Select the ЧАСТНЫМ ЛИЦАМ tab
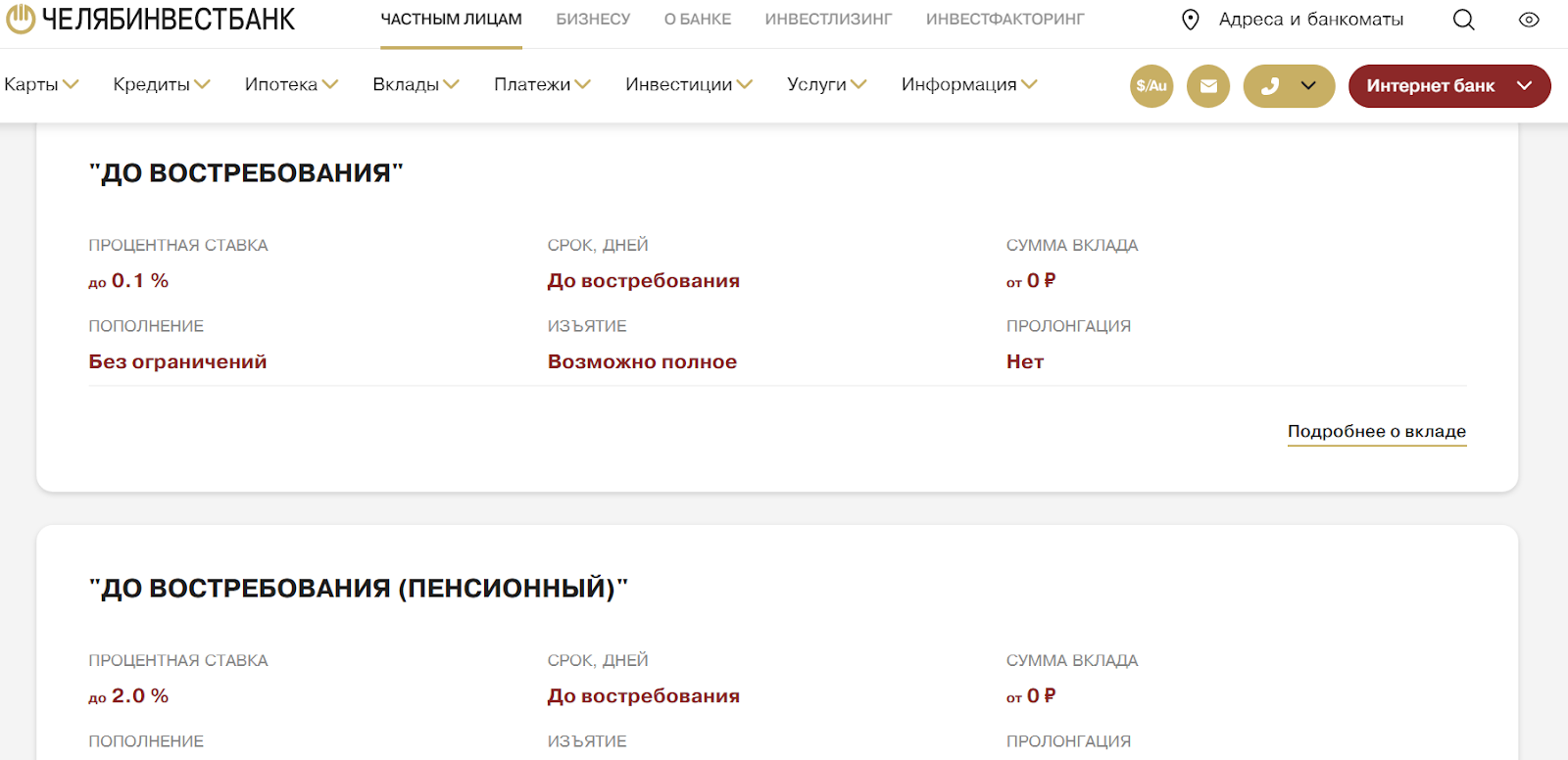This screenshot has width=1568, height=760. [x=451, y=20]
